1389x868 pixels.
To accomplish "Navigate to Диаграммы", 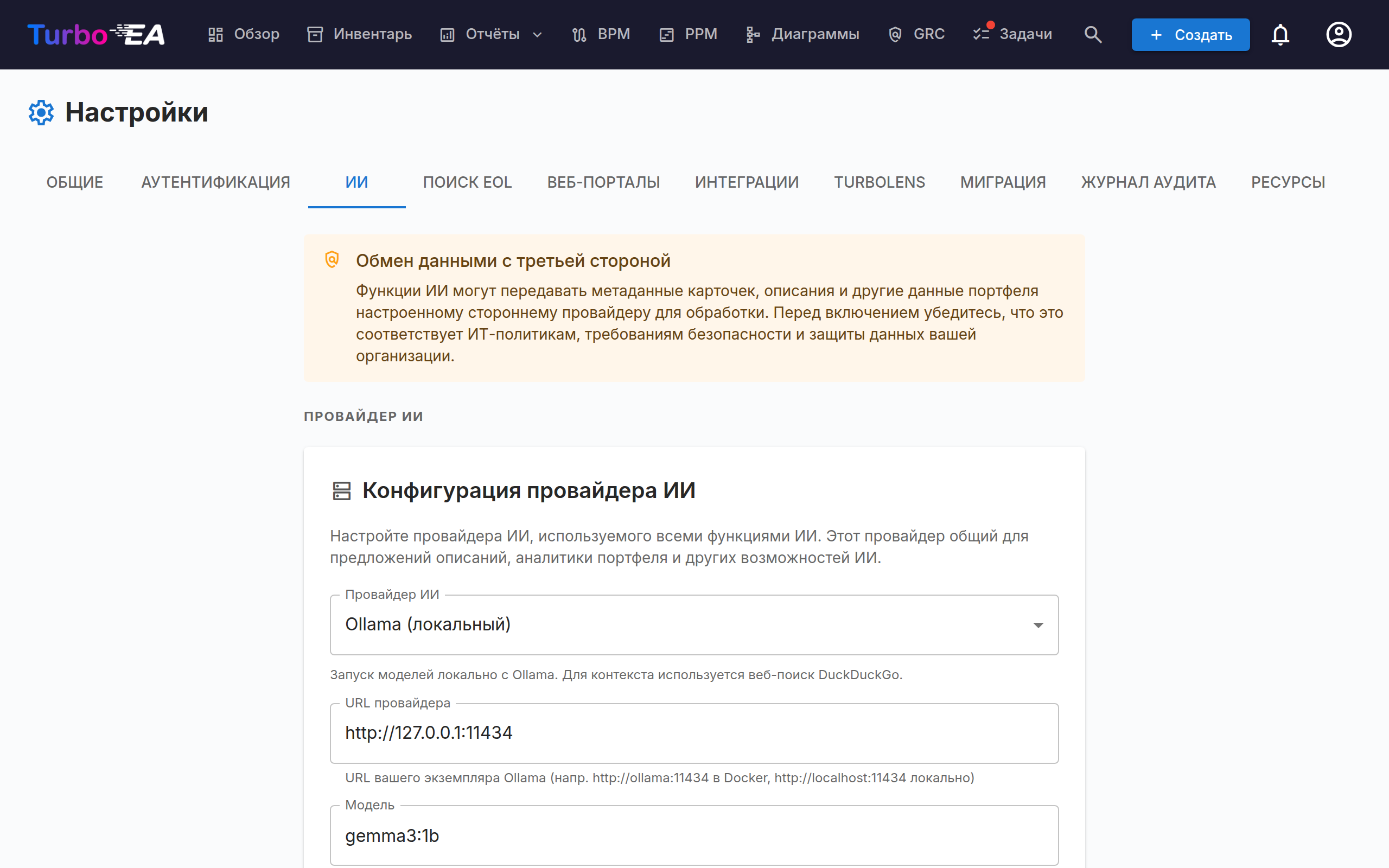I will click(803, 34).
